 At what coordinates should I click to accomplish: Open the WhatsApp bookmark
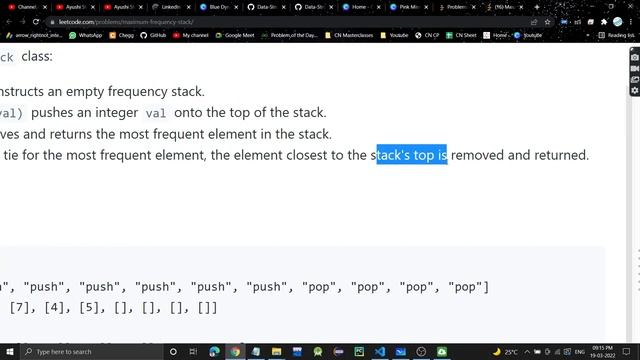click(86, 35)
